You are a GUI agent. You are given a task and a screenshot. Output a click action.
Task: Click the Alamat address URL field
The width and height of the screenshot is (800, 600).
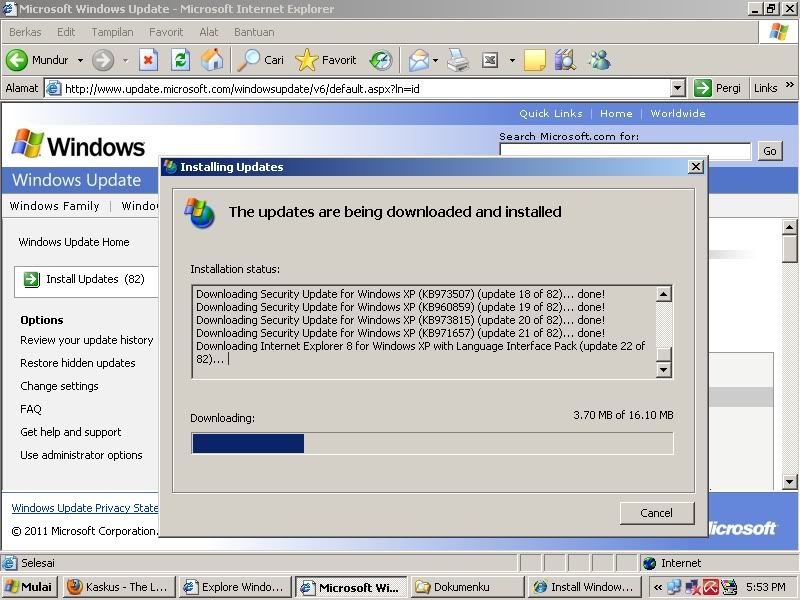tap(366, 89)
